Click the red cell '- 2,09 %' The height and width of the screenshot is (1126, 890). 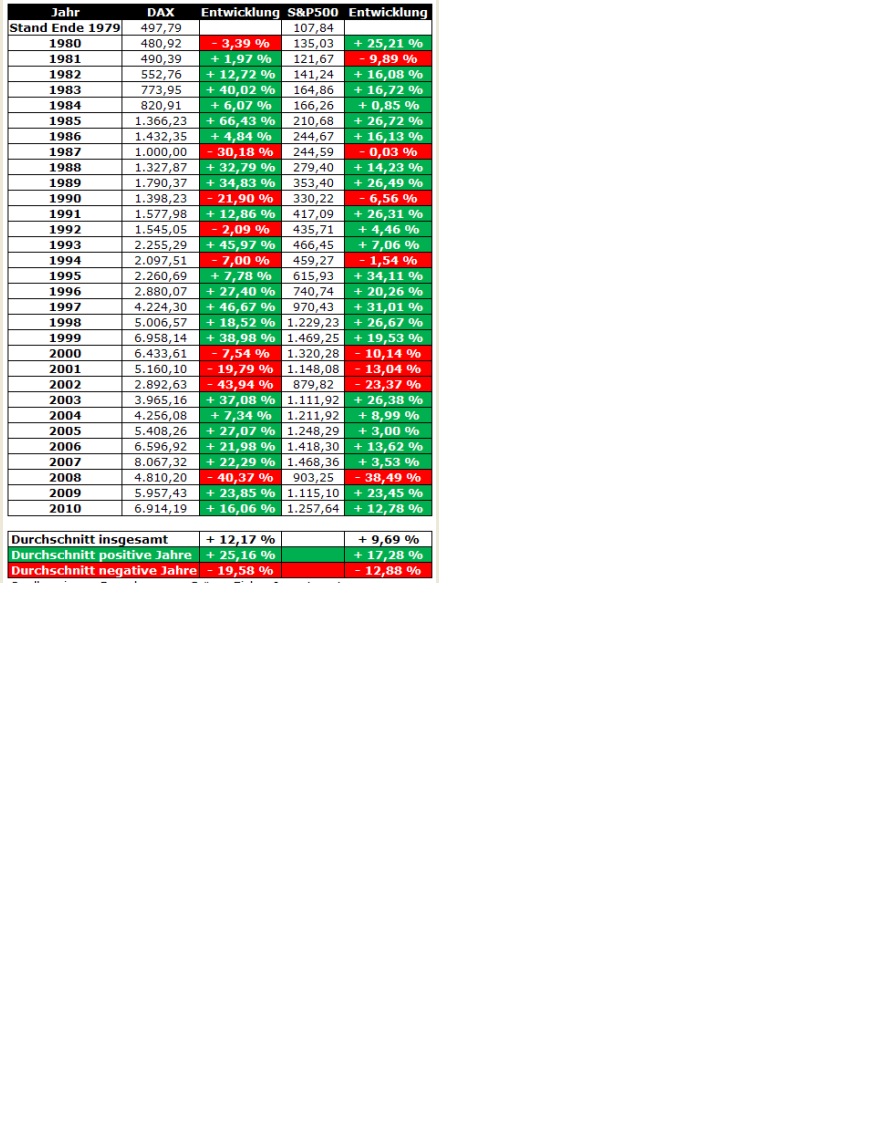point(241,229)
